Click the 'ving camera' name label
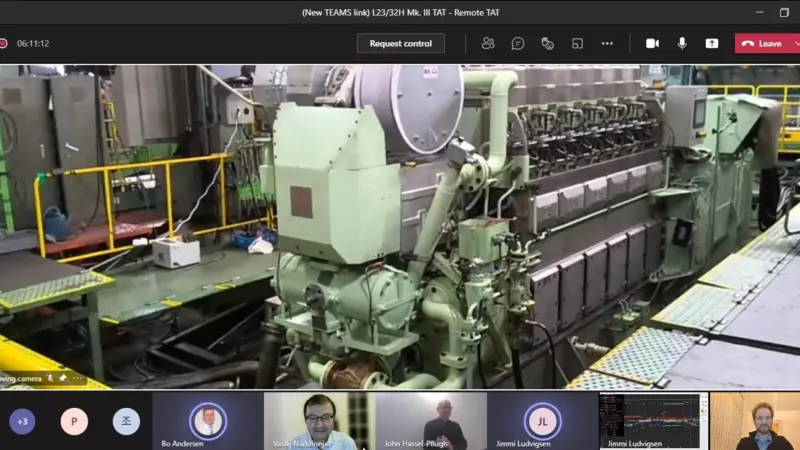The width and height of the screenshot is (800, 450). coord(21,379)
